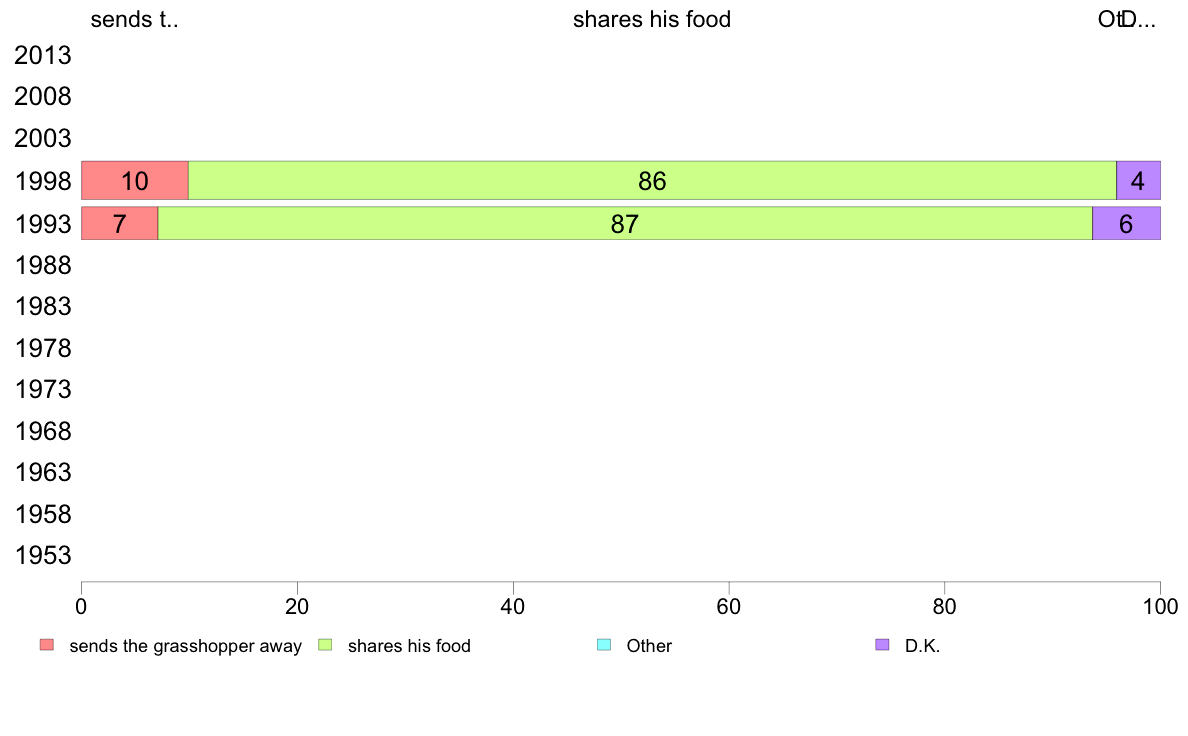The height and width of the screenshot is (736, 1188).
Task: Select the red 1993 bar segment labeled 7
Action: [x=120, y=224]
